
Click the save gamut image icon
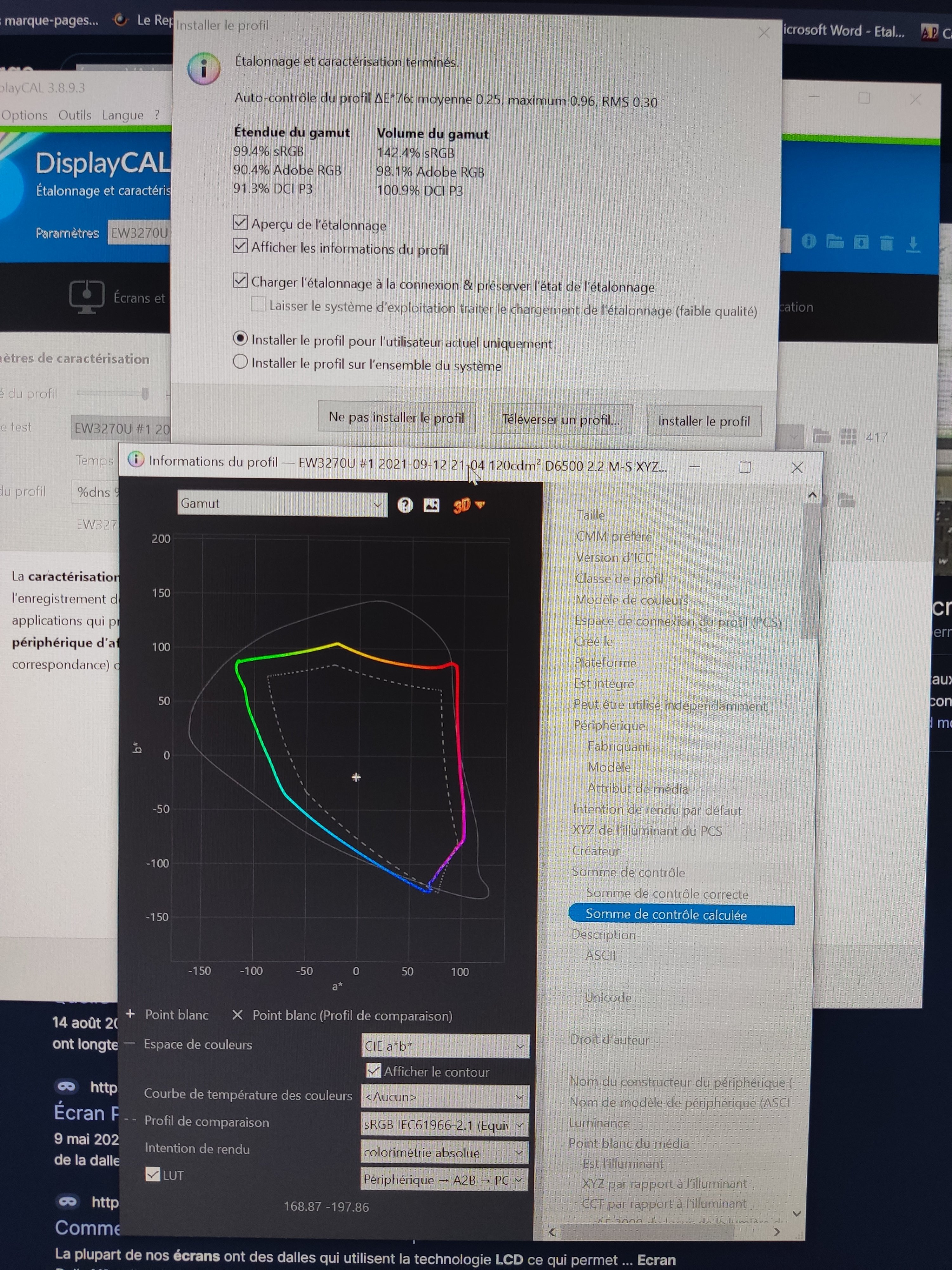[432, 505]
